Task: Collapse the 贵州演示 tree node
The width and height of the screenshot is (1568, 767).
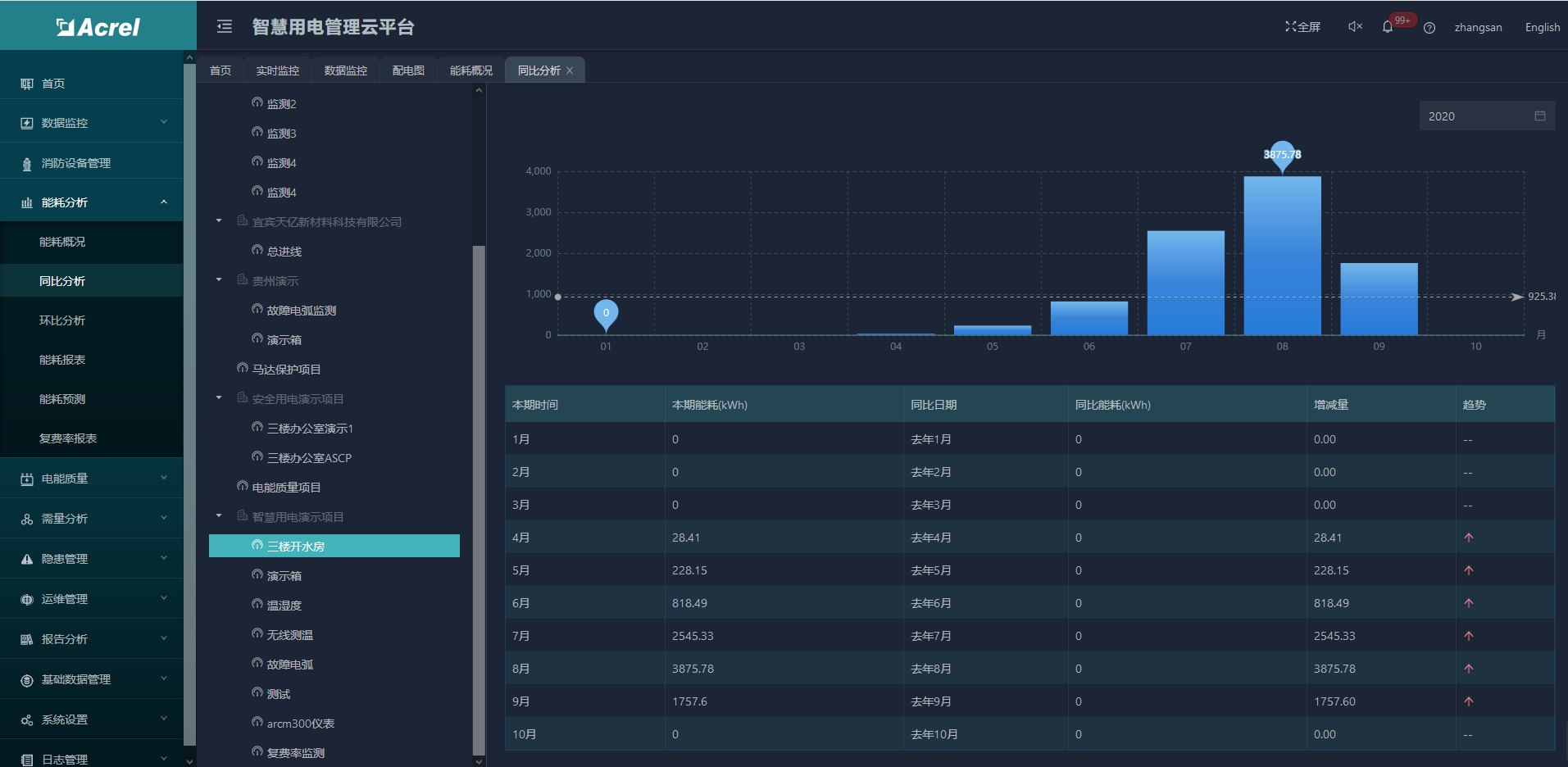Action: point(219,280)
